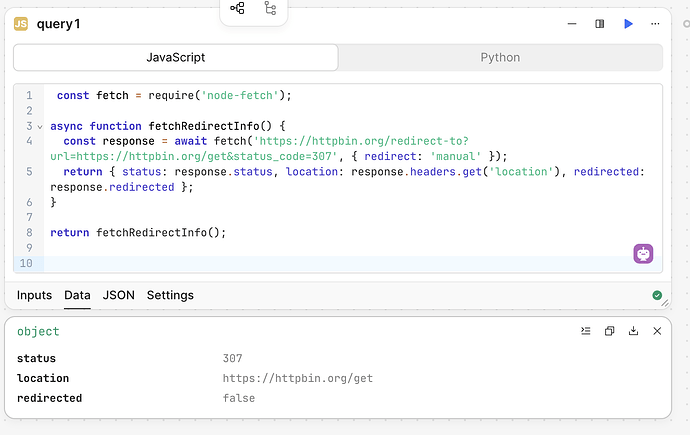Viewport: 690px width, 435px height.
Task: Select the left workflow graph view icon
Action: pyautogui.click(x=237, y=9)
